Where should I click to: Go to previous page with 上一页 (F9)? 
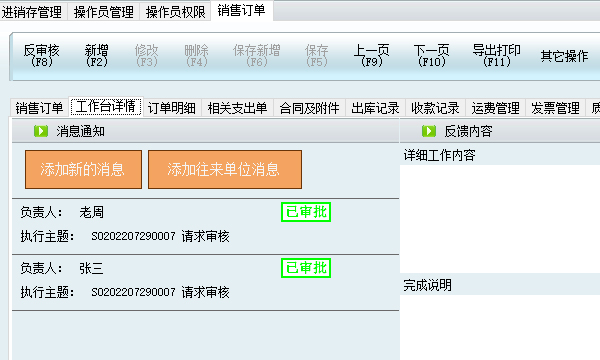[x=371, y=56]
